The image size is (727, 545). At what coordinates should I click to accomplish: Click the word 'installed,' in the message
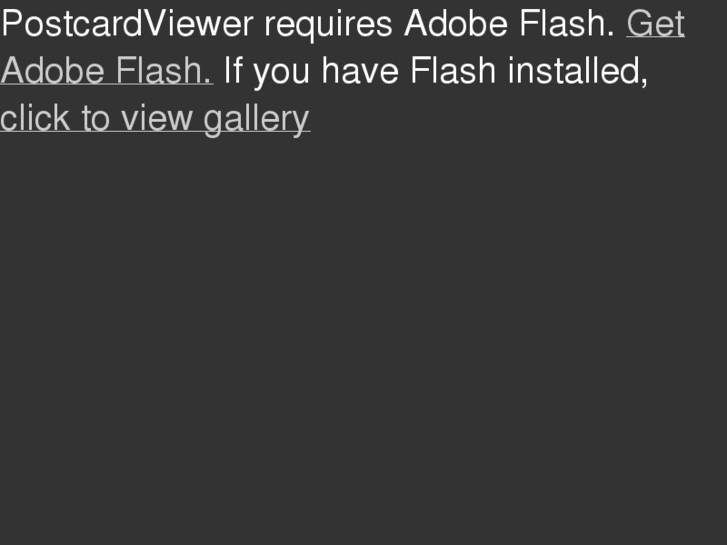[x=578, y=72]
